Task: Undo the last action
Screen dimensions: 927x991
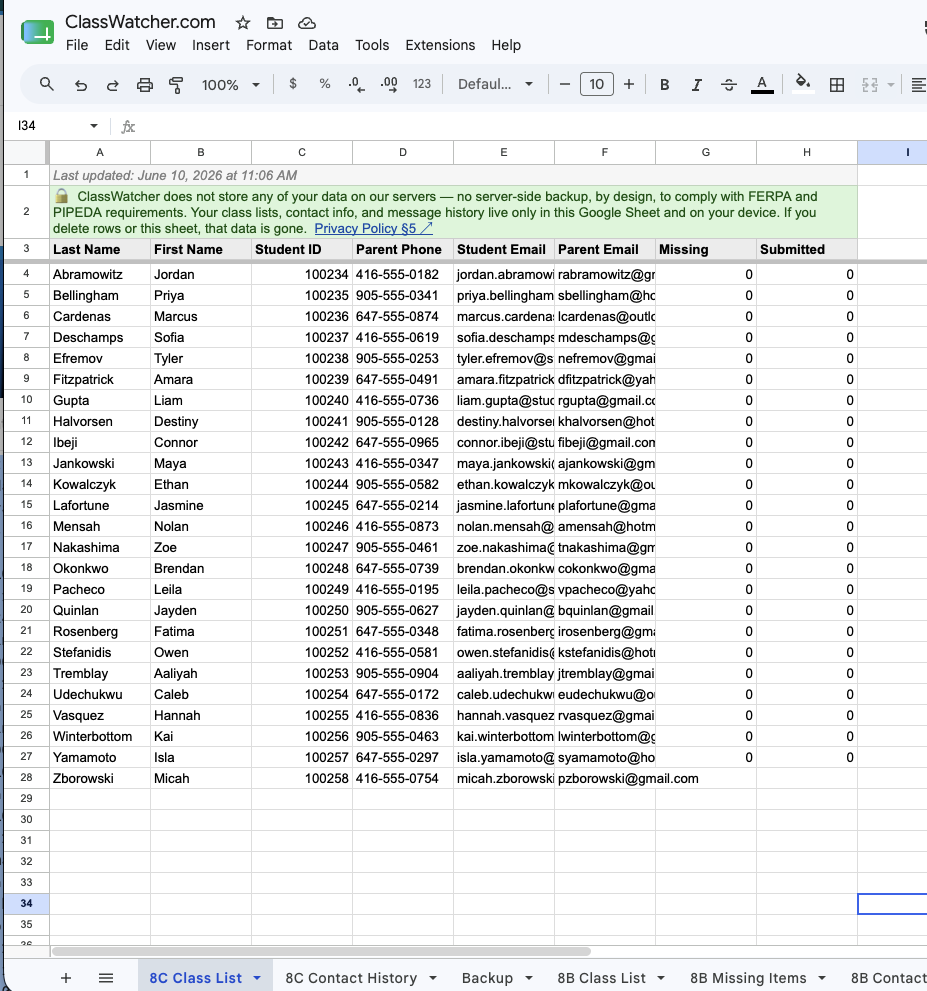Action: [x=80, y=85]
